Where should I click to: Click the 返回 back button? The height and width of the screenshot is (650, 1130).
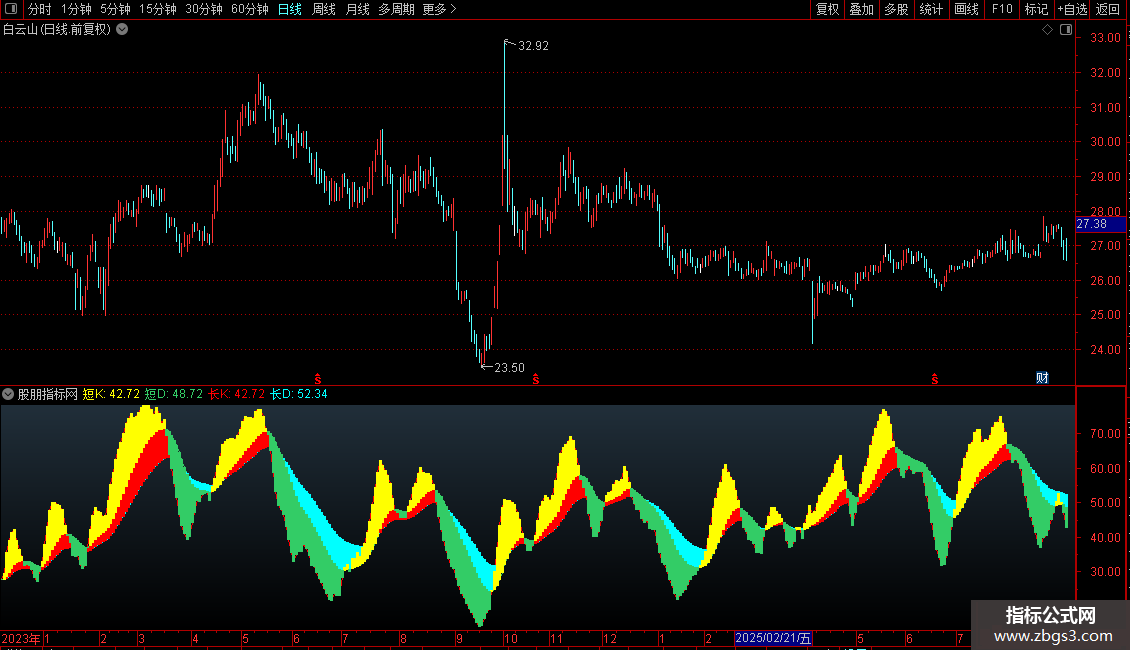pyautogui.click(x=1108, y=9)
